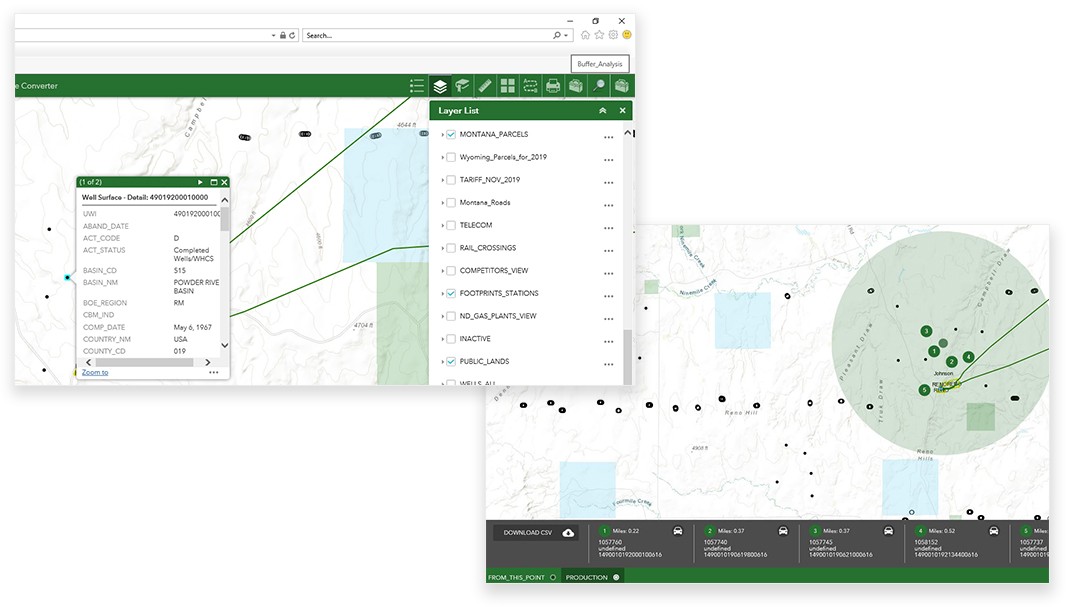Click the Zoom to link
This screenshot has width=1080, height=607.
click(95, 372)
